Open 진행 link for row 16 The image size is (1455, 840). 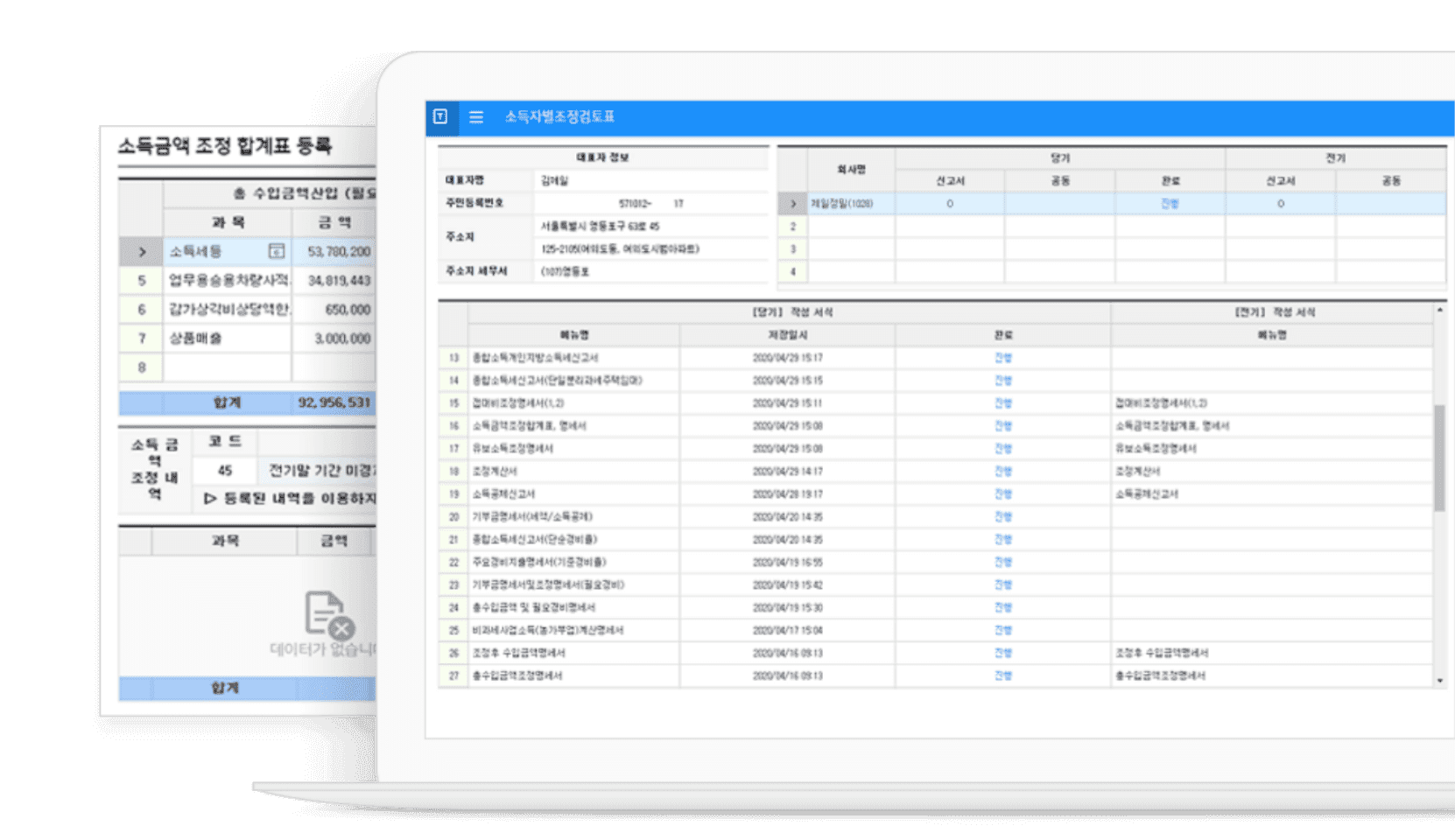(1002, 426)
